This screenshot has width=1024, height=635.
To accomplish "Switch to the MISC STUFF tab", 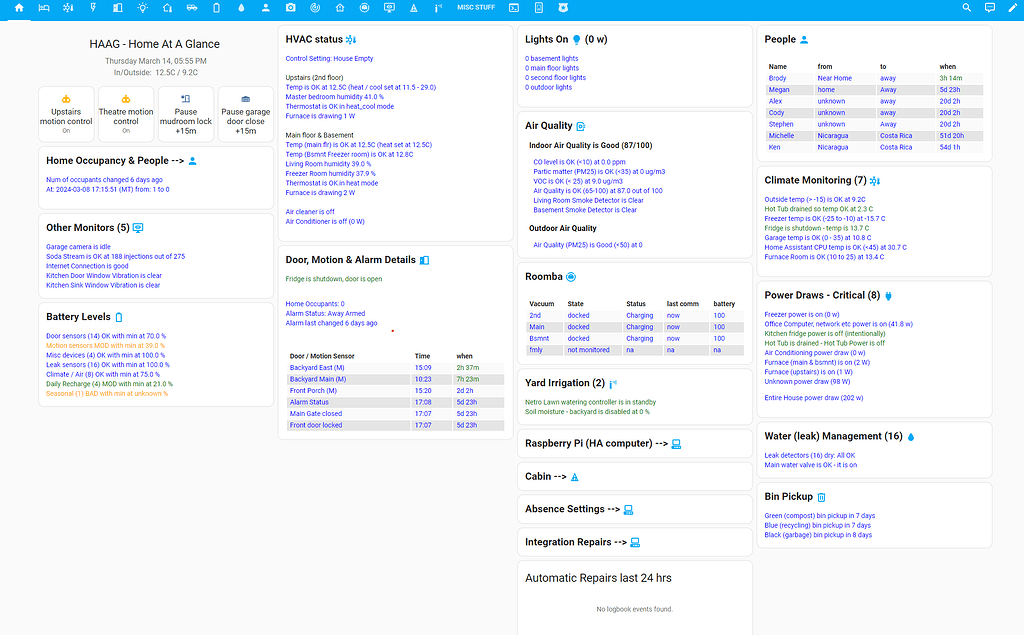I will point(478,8).
